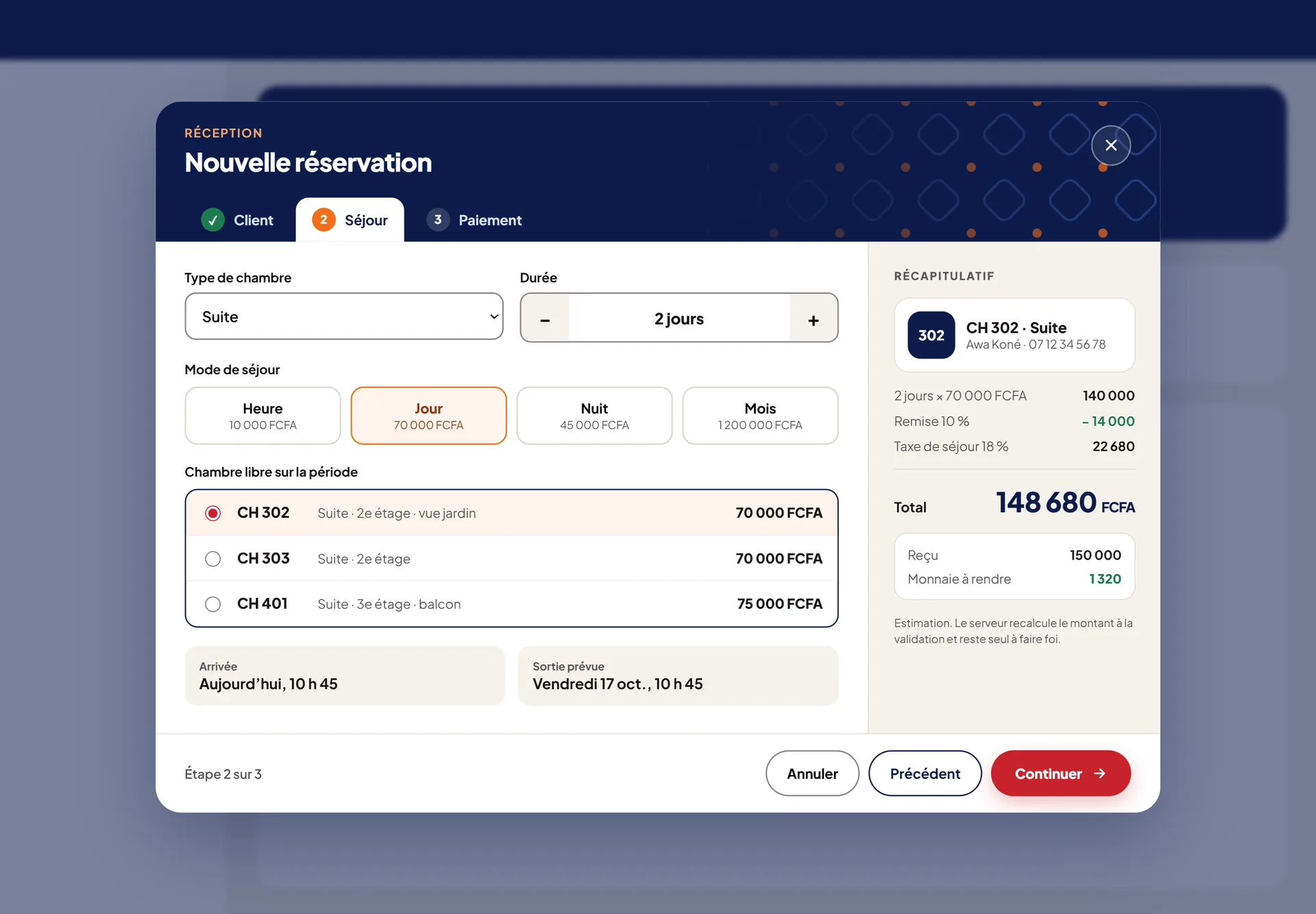This screenshot has height=914, width=1316.
Task: Select room CH 401 radio button
Action: tap(212, 604)
